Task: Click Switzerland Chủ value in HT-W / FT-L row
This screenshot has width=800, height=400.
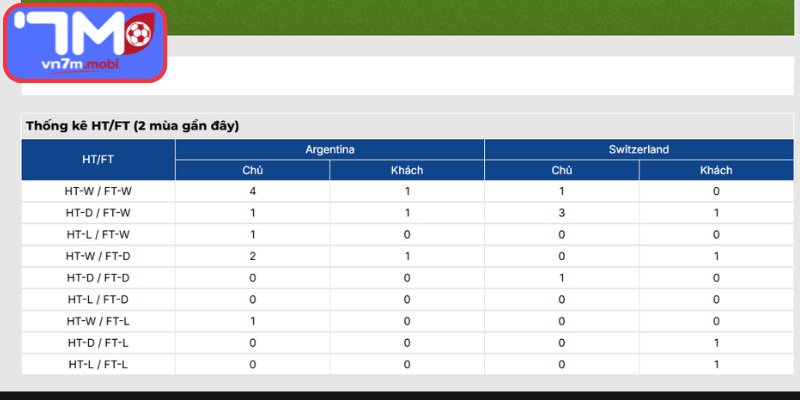Action: (562, 321)
